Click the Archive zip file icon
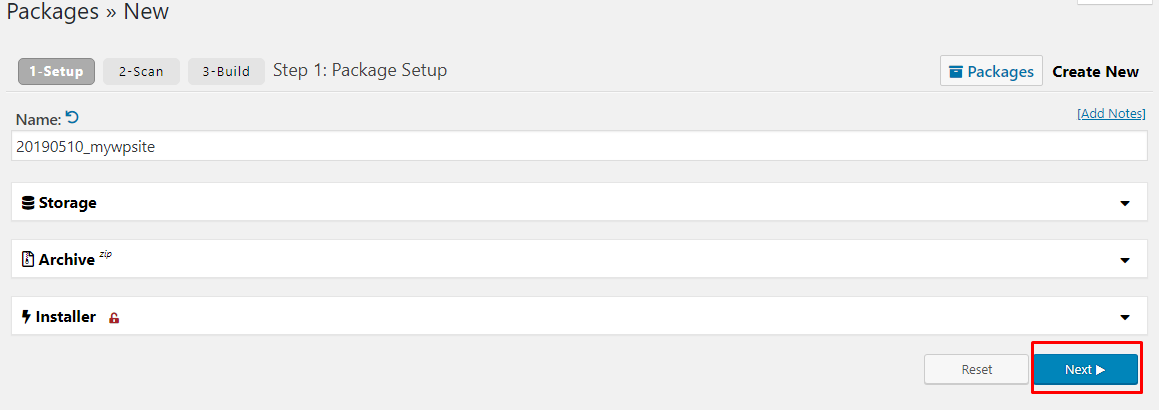Viewport: 1159px width, 410px height. (28, 259)
